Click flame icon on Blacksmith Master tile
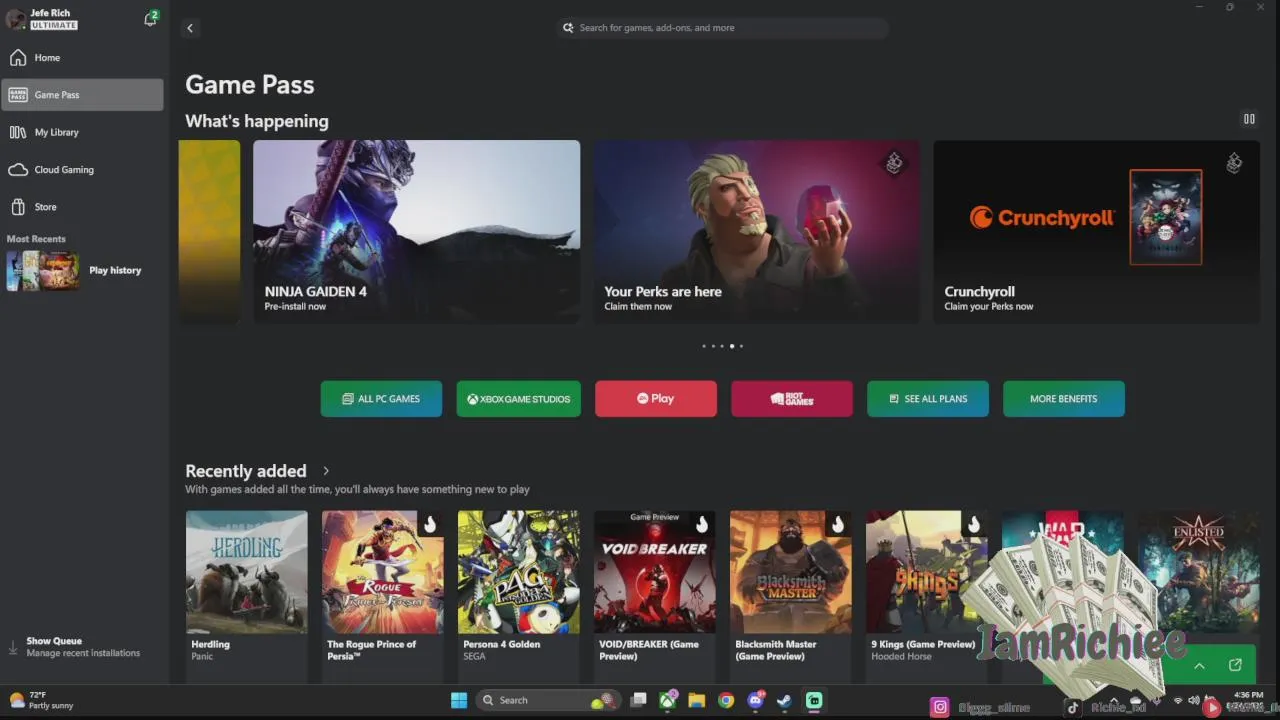The height and width of the screenshot is (720, 1280). tap(838, 525)
